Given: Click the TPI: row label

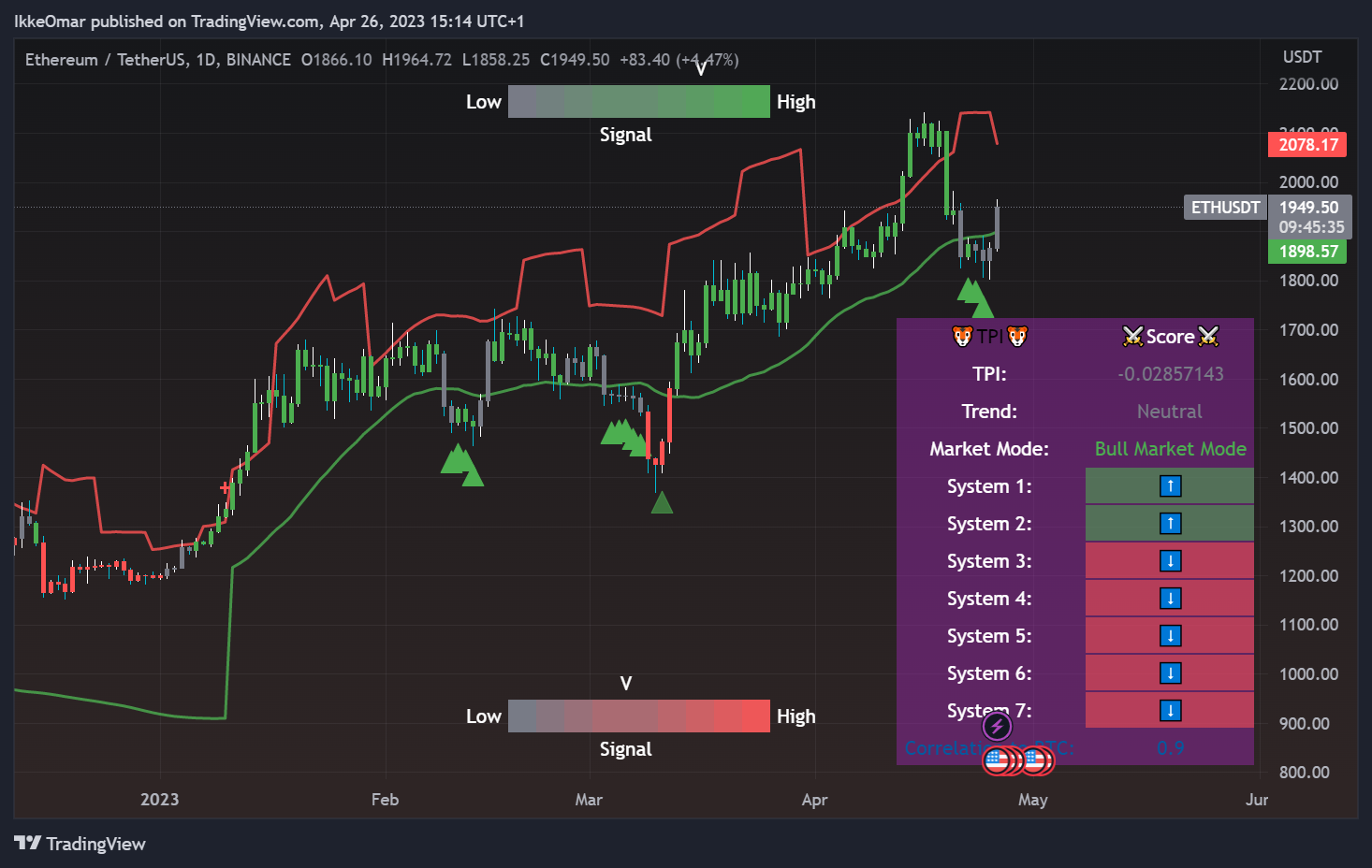Looking at the screenshot, I should click(989, 373).
